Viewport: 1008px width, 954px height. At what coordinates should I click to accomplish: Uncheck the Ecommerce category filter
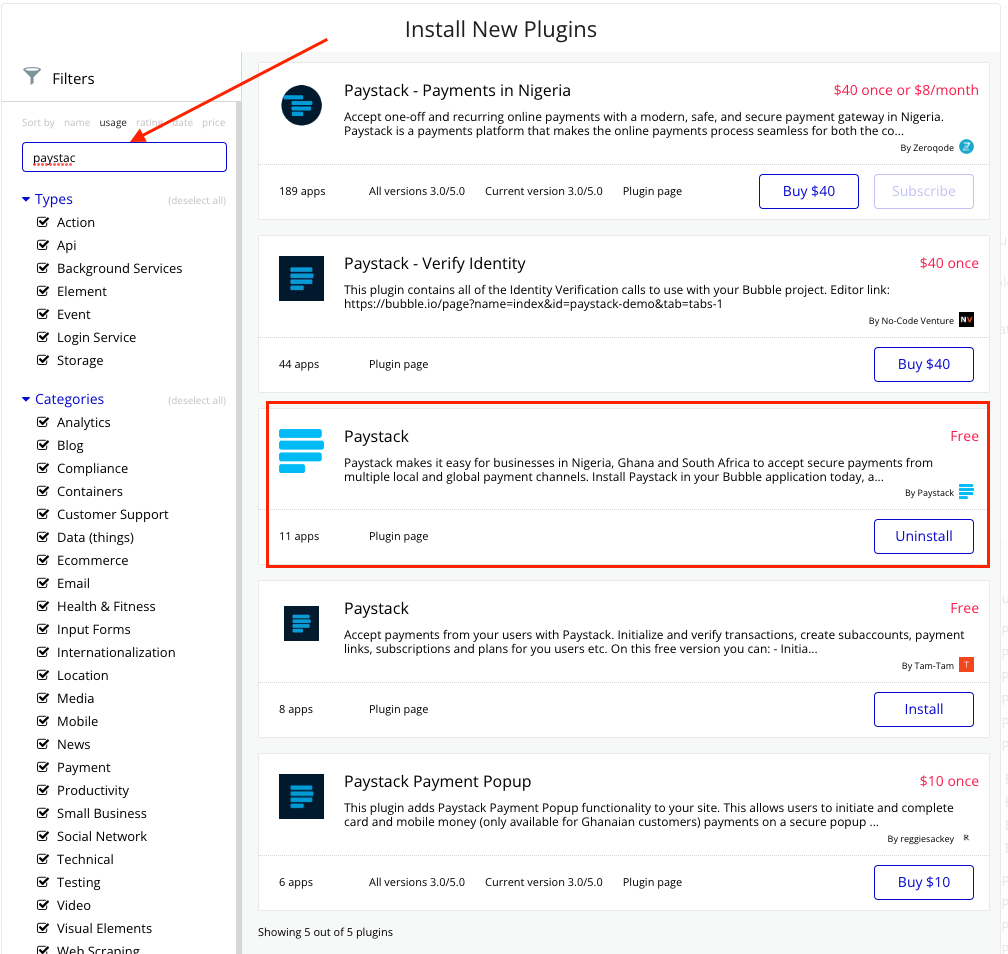click(x=45, y=560)
